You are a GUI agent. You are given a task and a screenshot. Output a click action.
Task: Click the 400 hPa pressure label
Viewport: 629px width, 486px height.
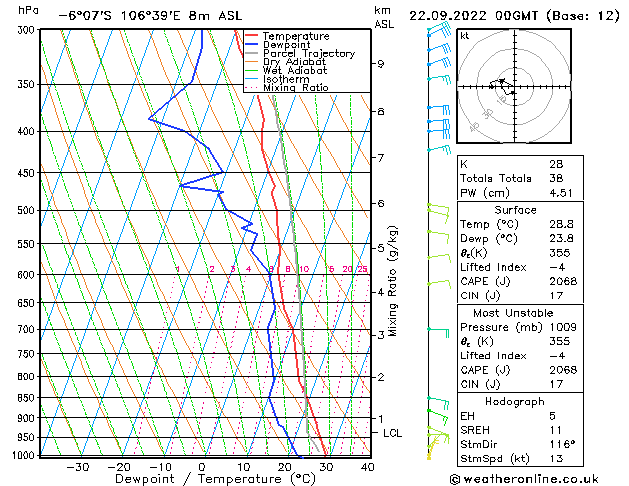28,132
